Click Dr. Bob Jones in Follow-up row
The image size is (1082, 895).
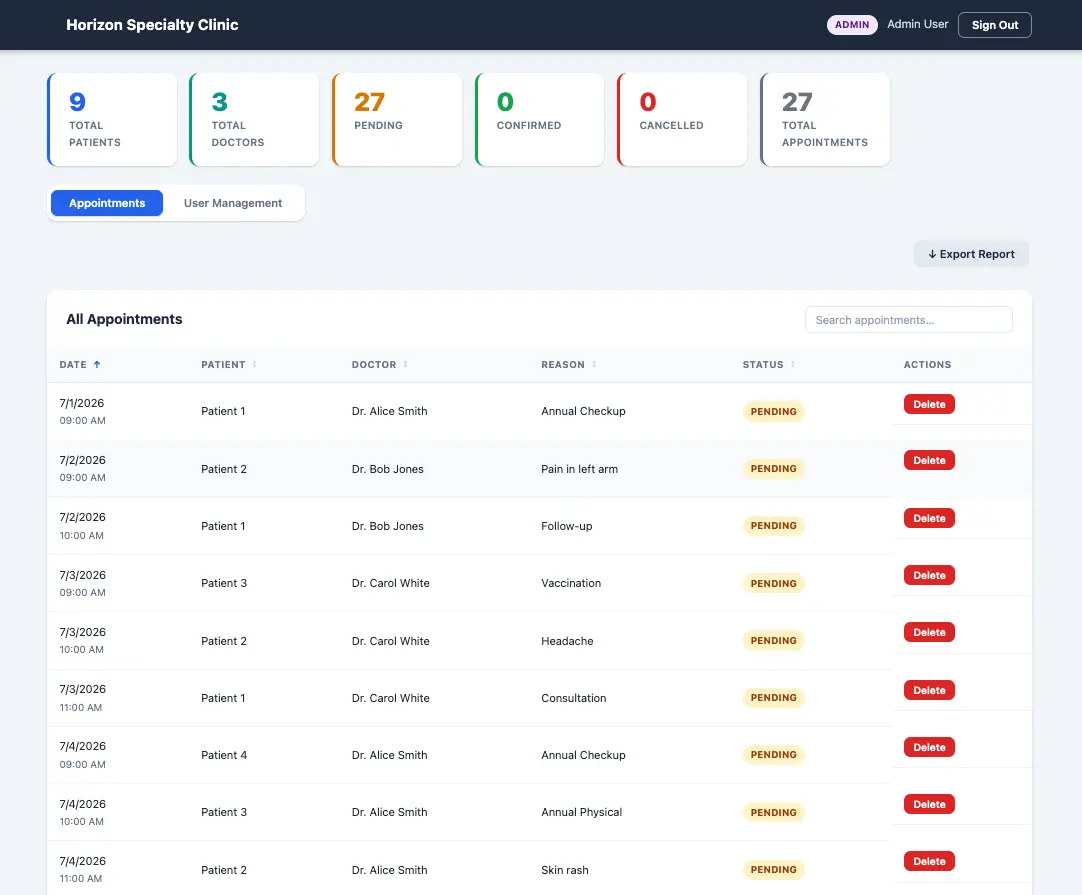(x=387, y=526)
